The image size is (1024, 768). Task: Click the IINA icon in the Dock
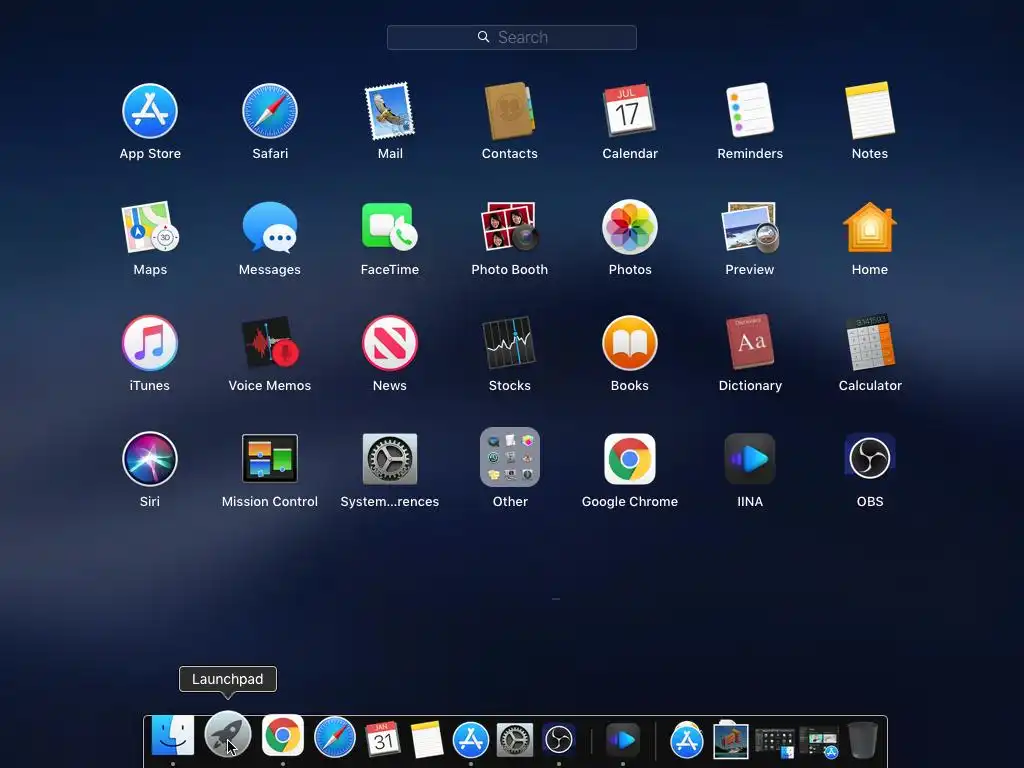pos(622,739)
